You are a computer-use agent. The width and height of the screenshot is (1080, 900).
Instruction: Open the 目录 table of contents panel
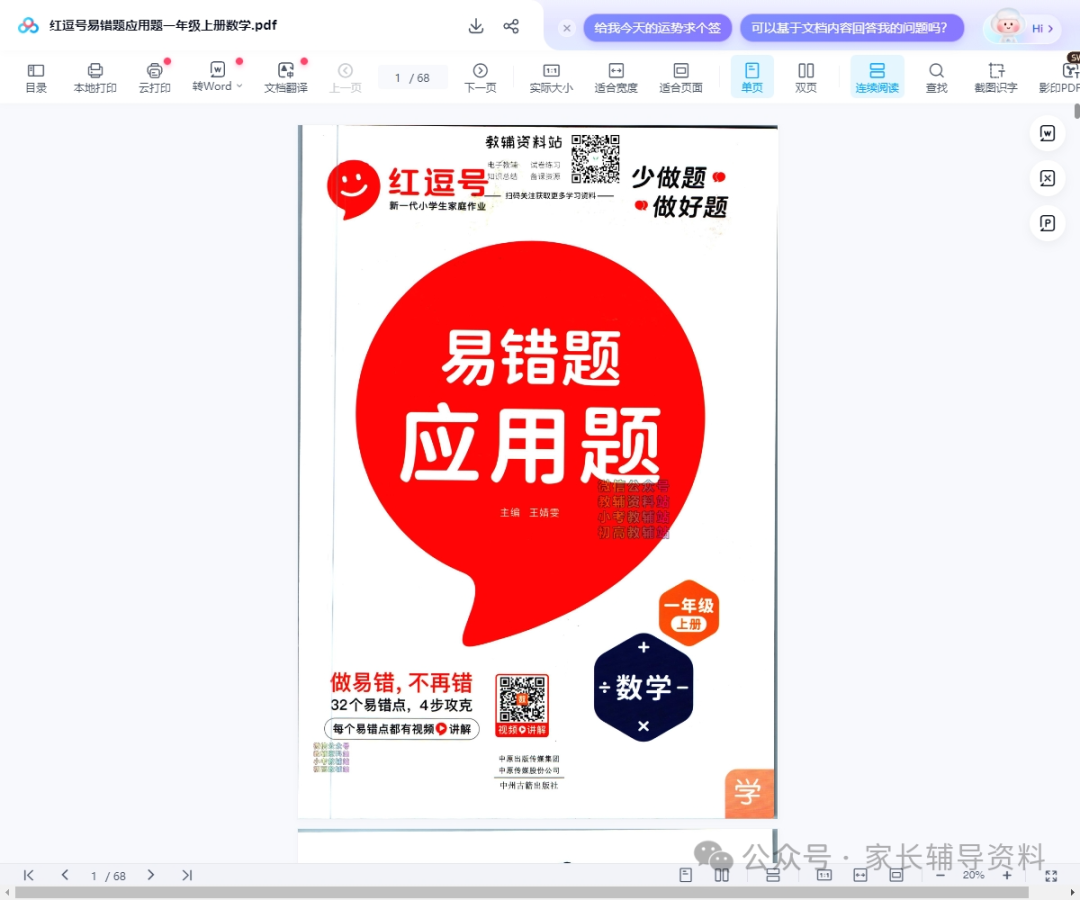pyautogui.click(x=36, y=78)
